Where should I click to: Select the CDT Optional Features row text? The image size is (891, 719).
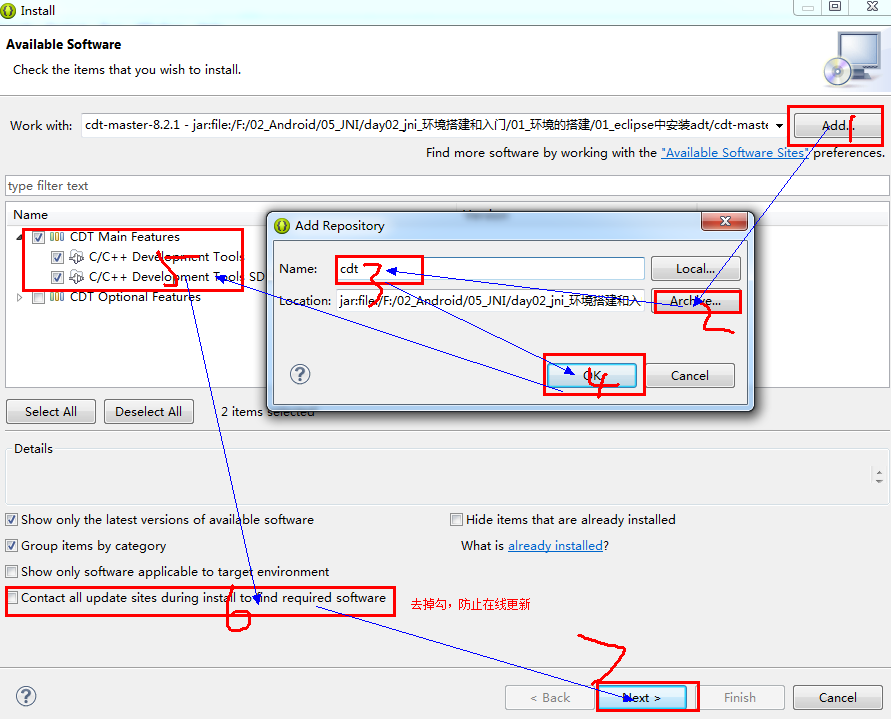click(x=135, y=297)
